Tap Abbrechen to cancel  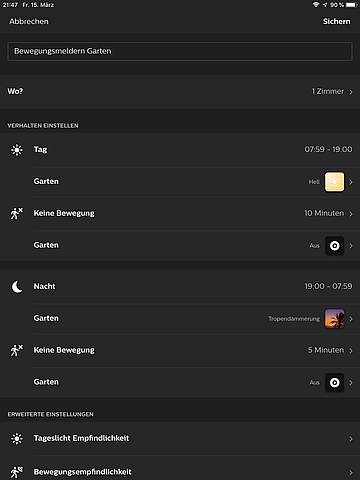[x=29, y=21]
